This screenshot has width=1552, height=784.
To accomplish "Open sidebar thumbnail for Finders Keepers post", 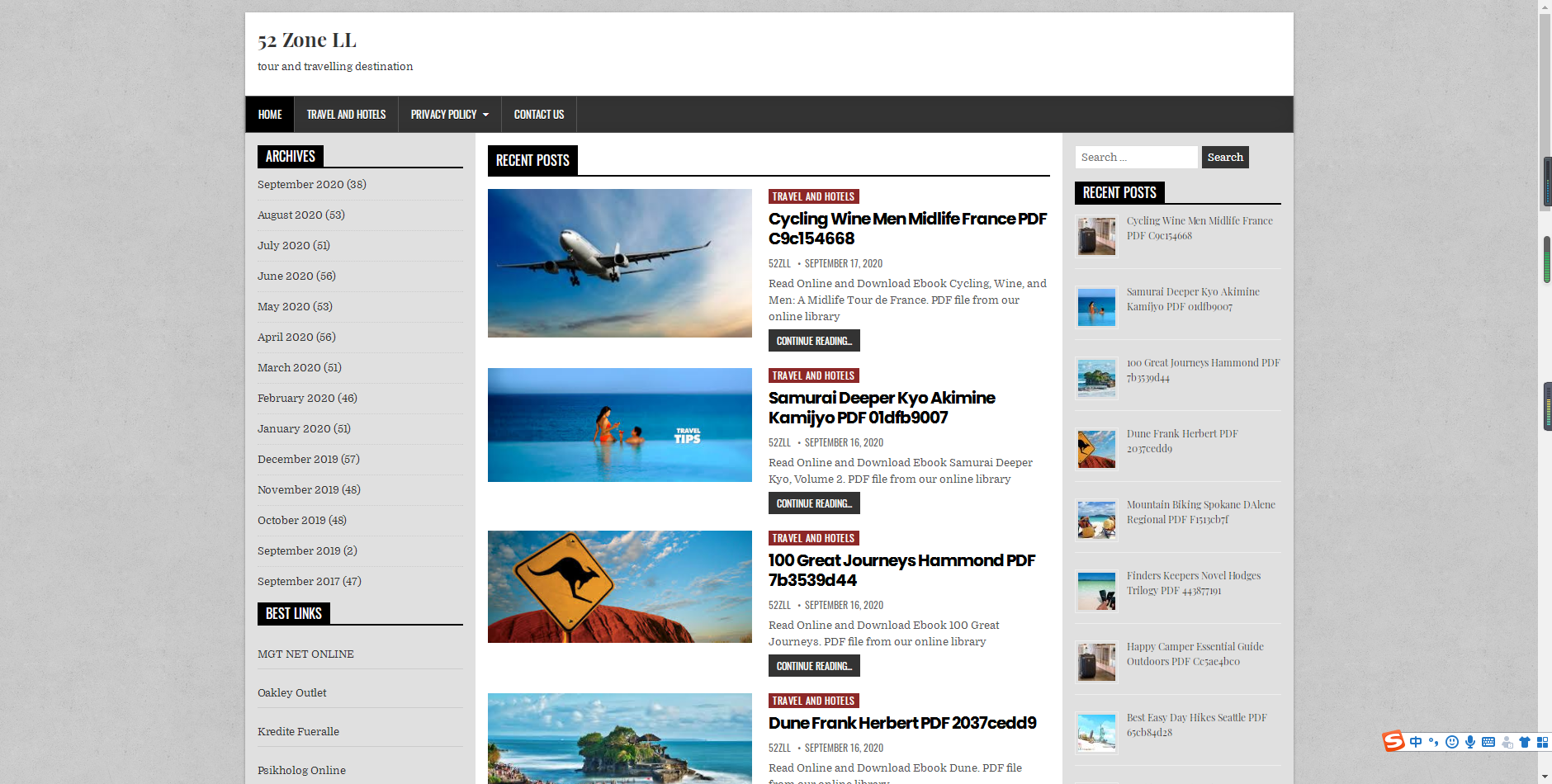I will pos(1096,591).
